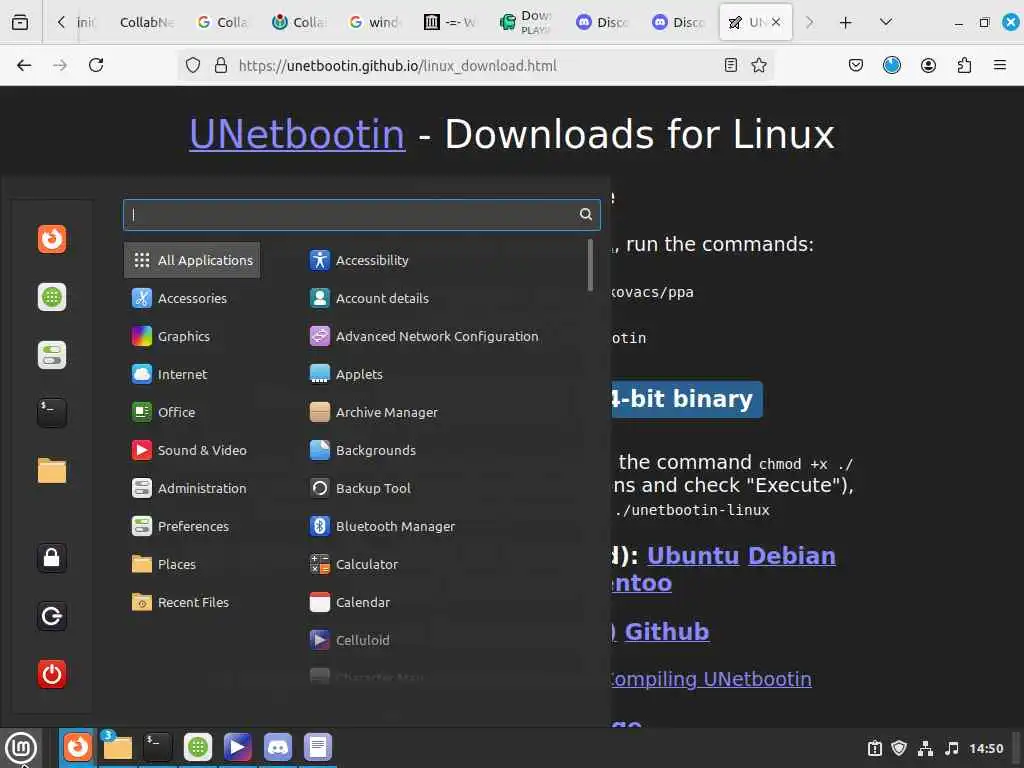Open Terminal from the menu favorites sidebar
Screen dimensions: 1024x768
(52, 413)
